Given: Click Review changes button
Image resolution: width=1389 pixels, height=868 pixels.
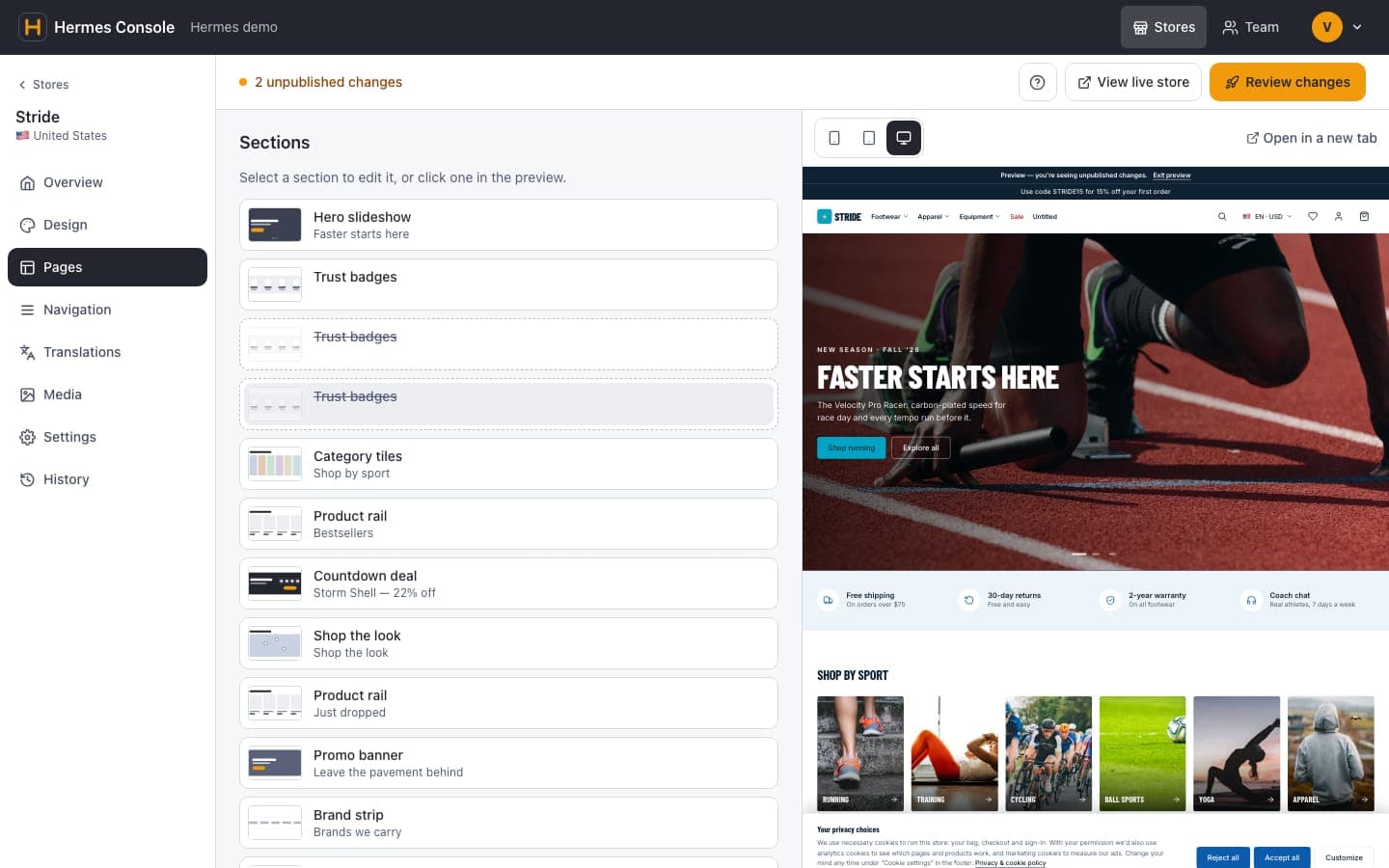Looking at the screenshot, I should click(x=1288, y=82).
